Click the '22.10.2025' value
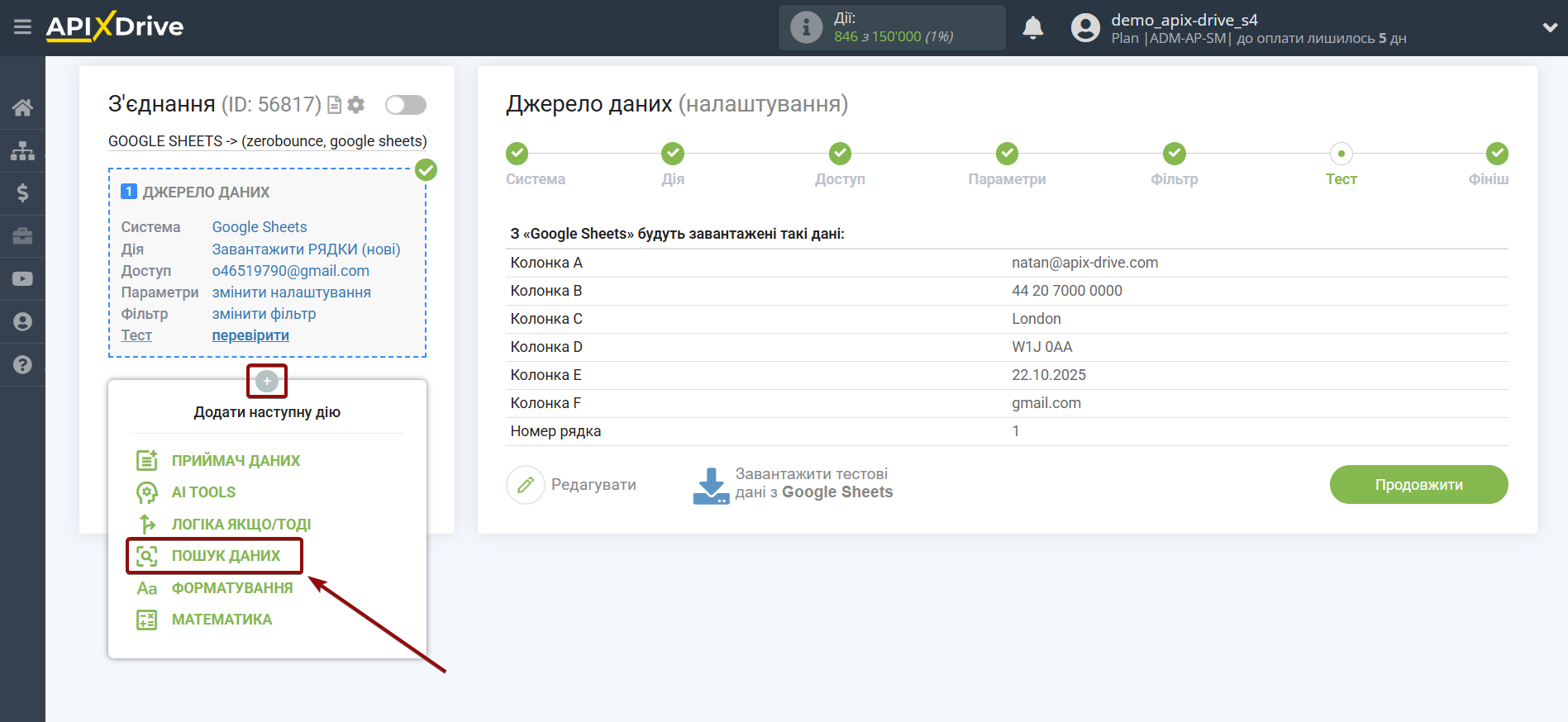Image resolution: width=1568 pixels, height=722 pixels. coord(1048,375)
